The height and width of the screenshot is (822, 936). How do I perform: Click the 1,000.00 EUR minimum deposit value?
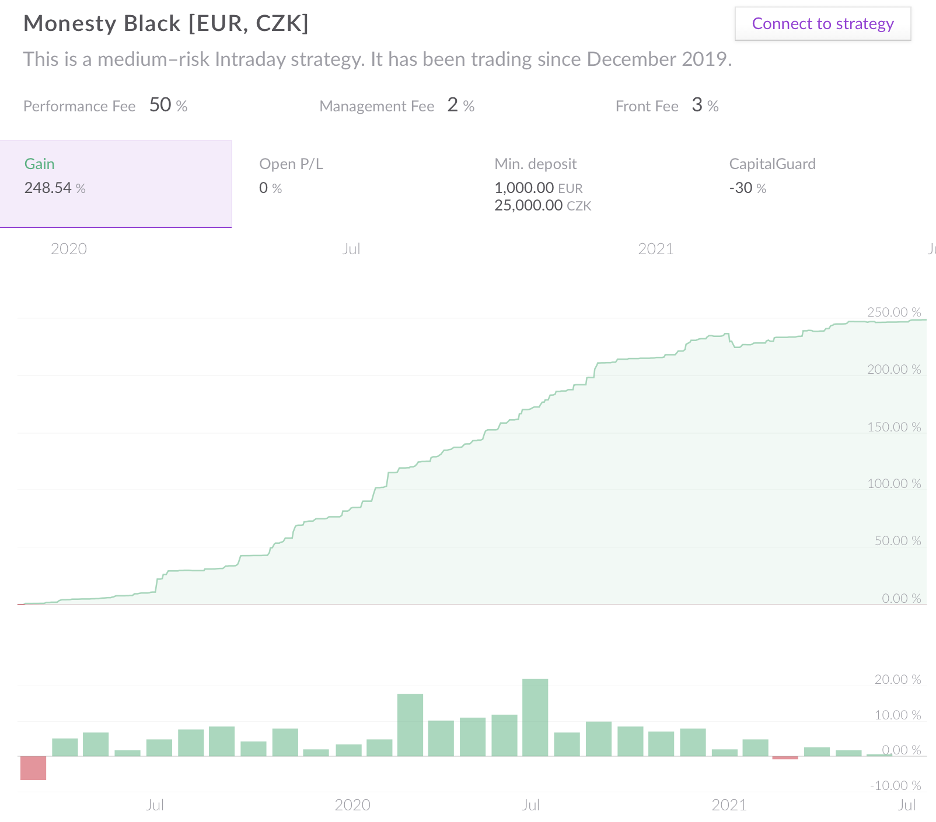pos(538,188)
